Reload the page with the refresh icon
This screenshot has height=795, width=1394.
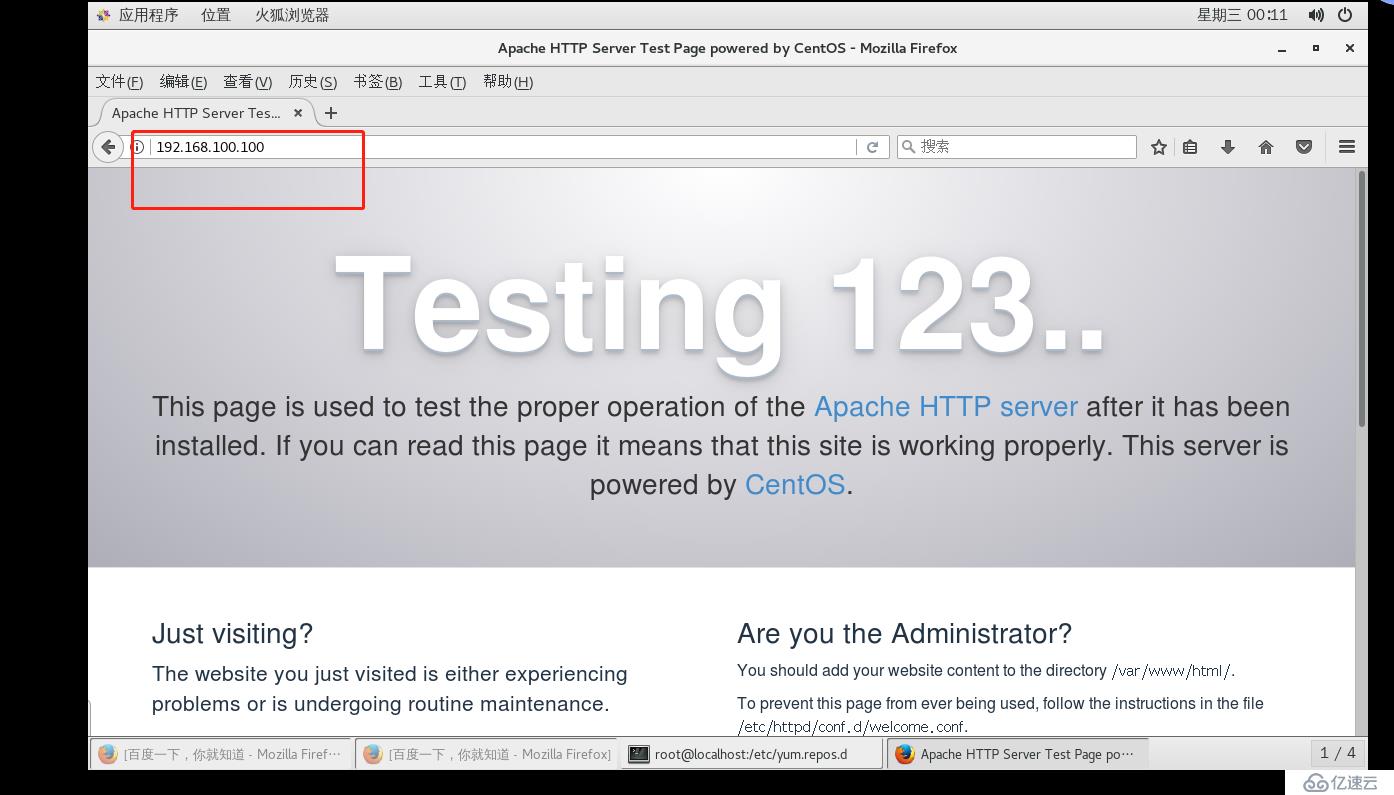(x=872, y=147)
